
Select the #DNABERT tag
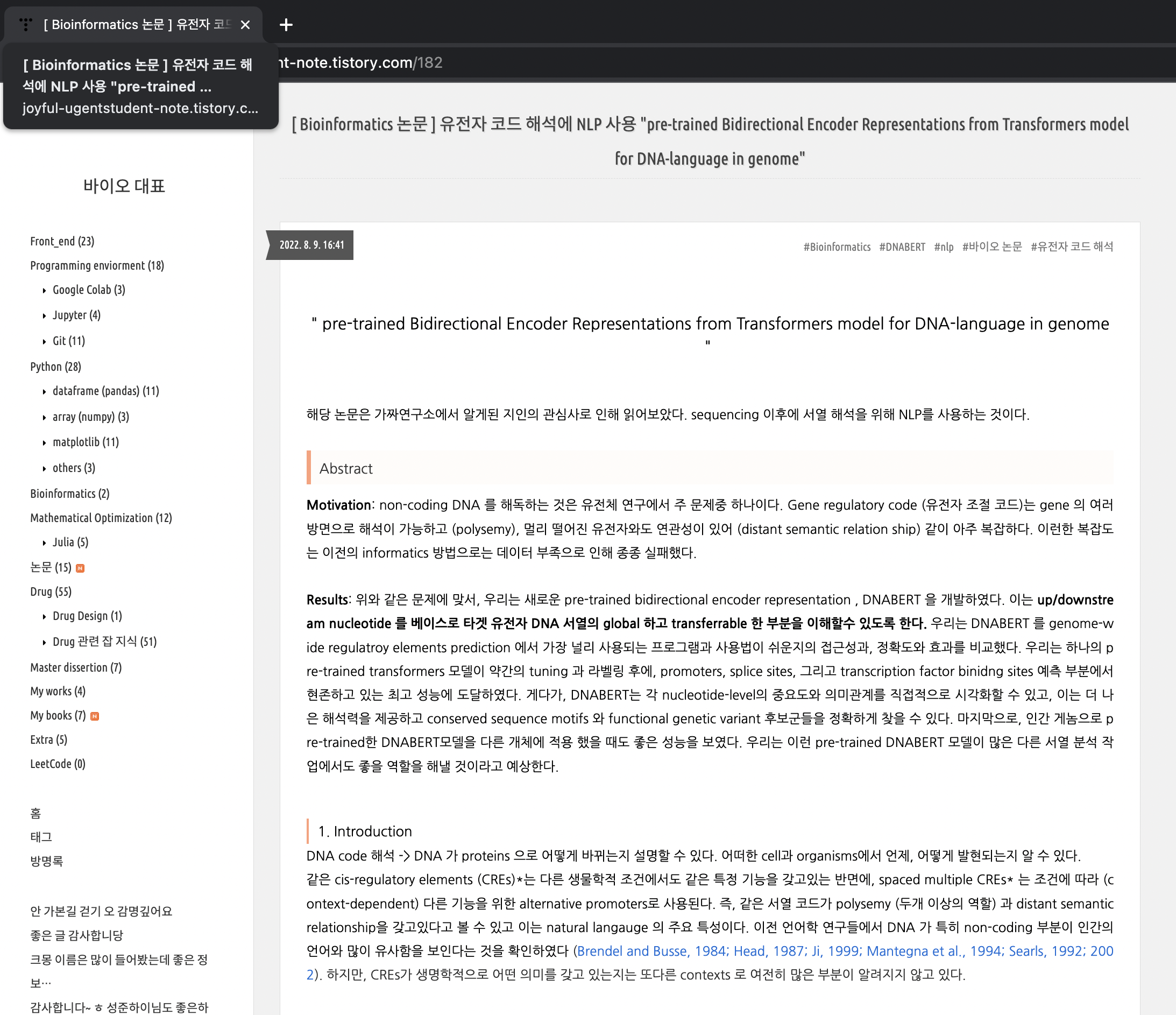click(902, 247)
